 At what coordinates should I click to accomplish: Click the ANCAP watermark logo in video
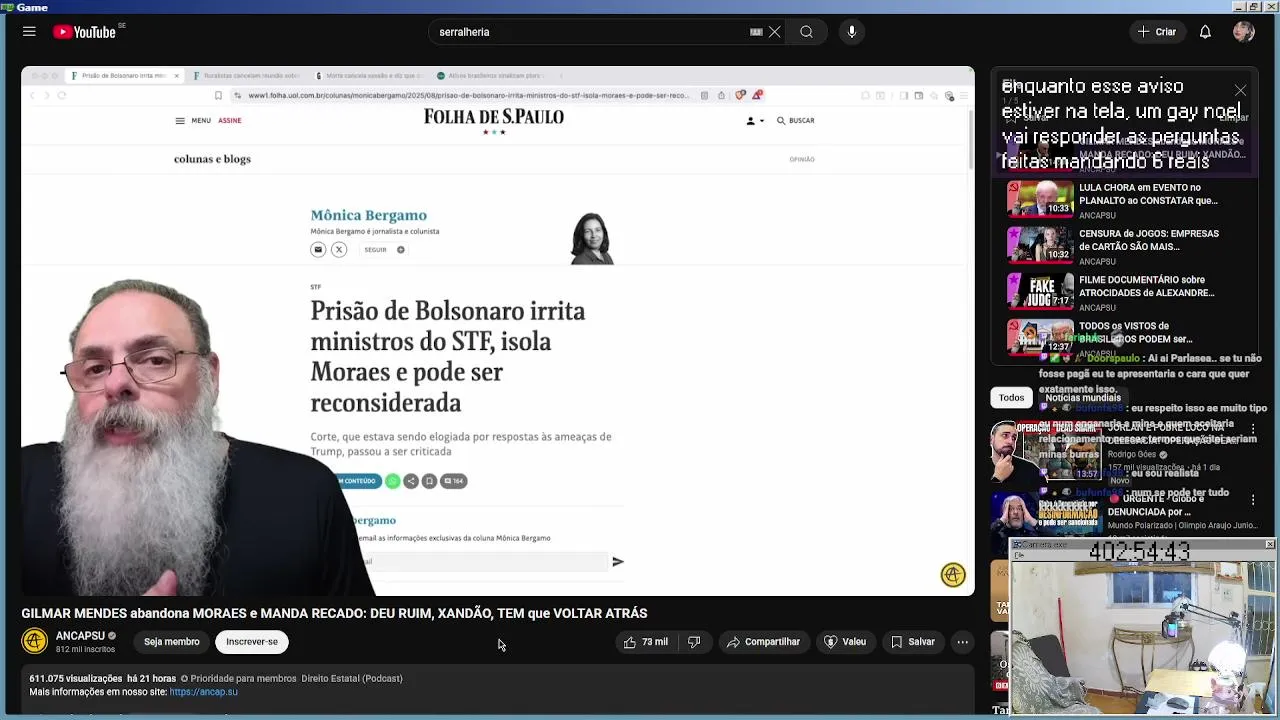[953, 575]
